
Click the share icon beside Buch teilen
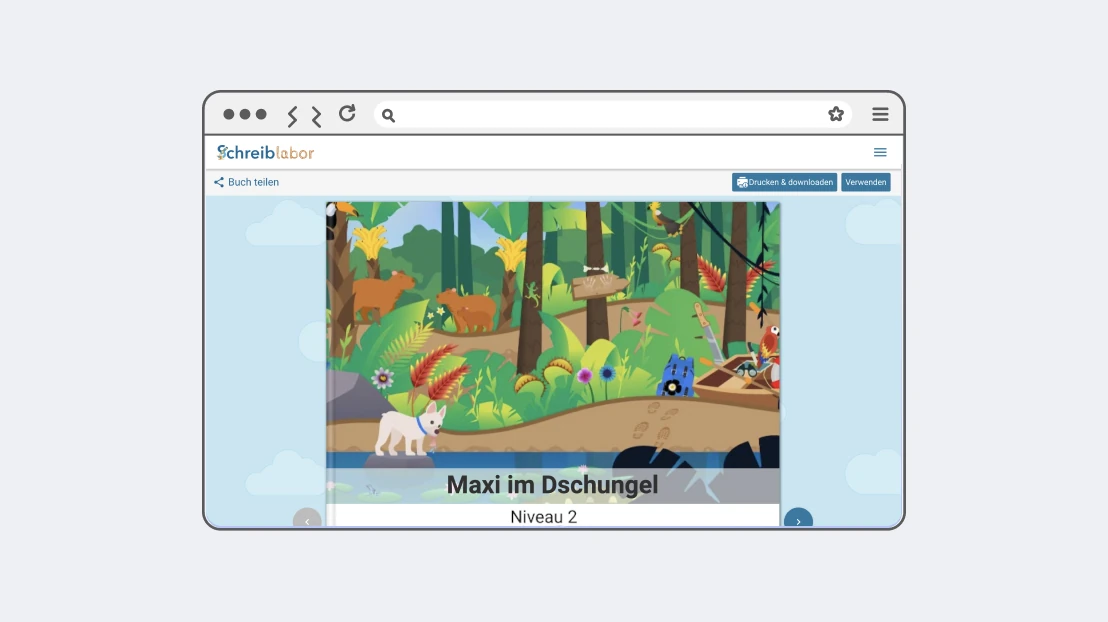[219, 182]
